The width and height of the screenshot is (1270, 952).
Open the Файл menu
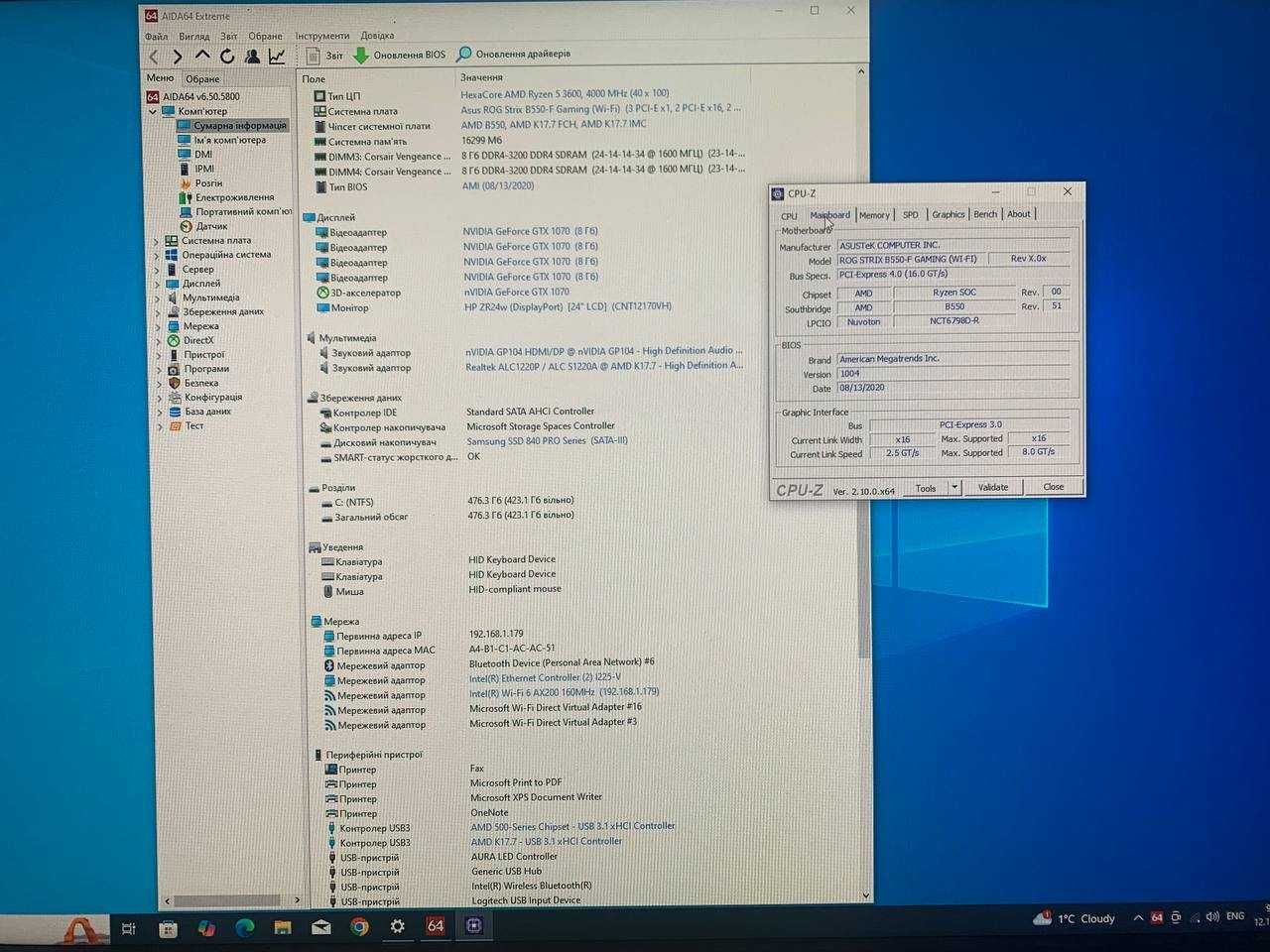(x=156, y=37)
